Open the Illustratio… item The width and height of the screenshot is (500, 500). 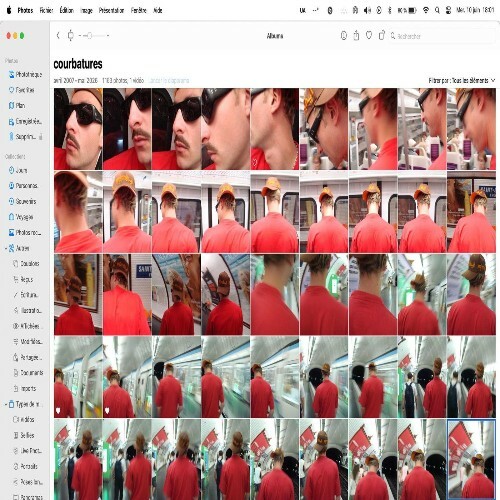coord(28,310)
